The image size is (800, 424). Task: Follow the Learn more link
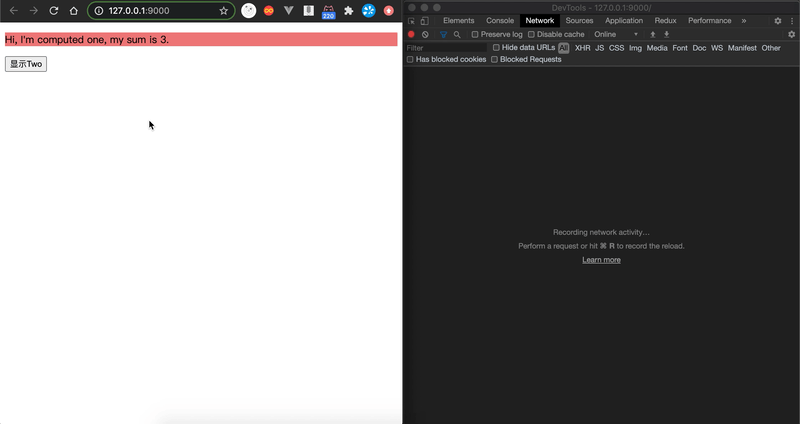point(602,260)
